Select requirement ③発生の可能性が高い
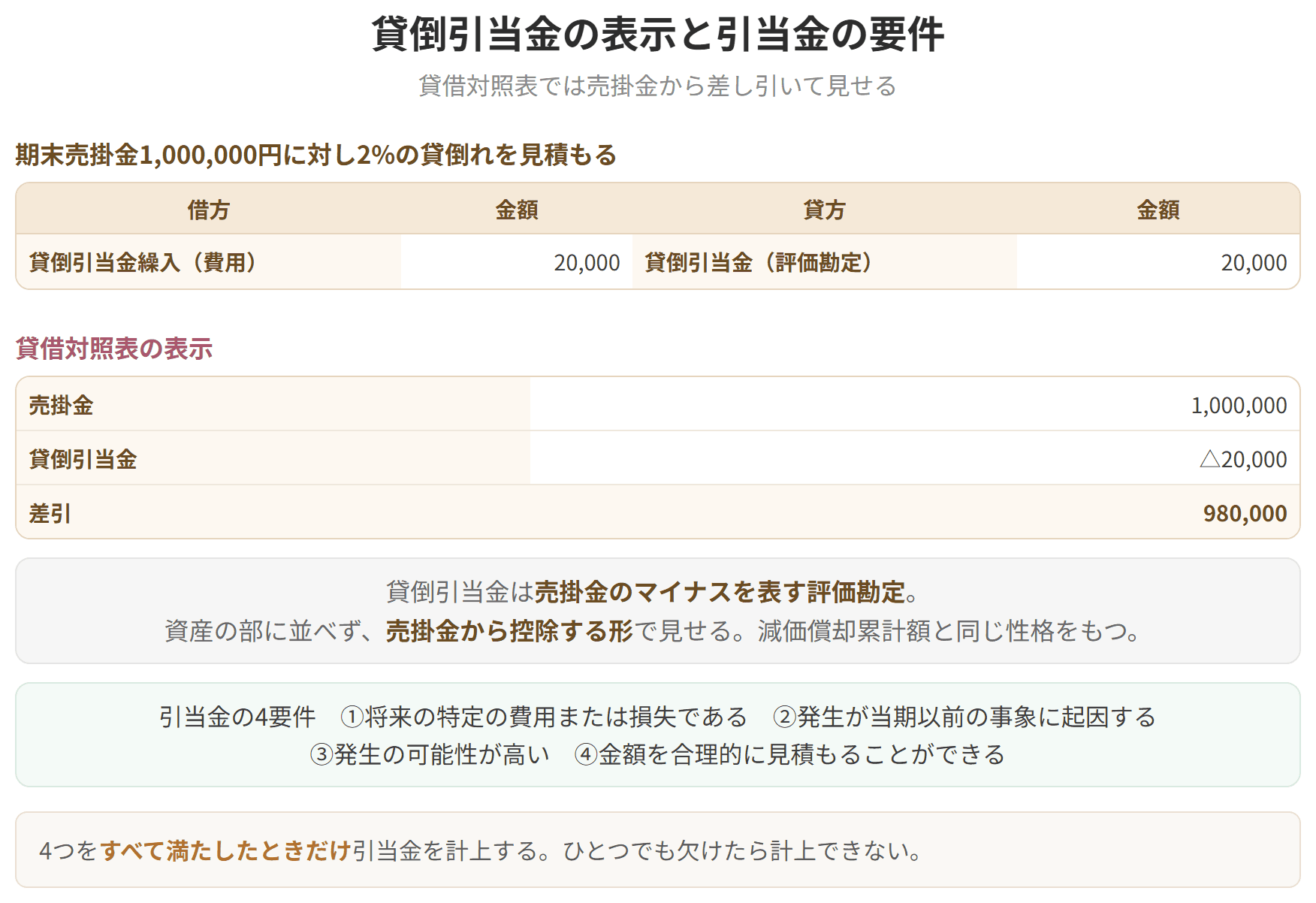Screen dimensions: 1316x903 coord(430,754)
